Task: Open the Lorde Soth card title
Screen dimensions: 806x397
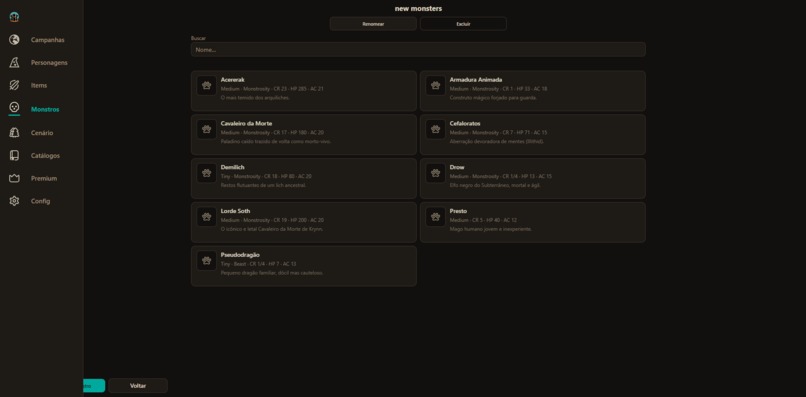Action: point(235,211)
